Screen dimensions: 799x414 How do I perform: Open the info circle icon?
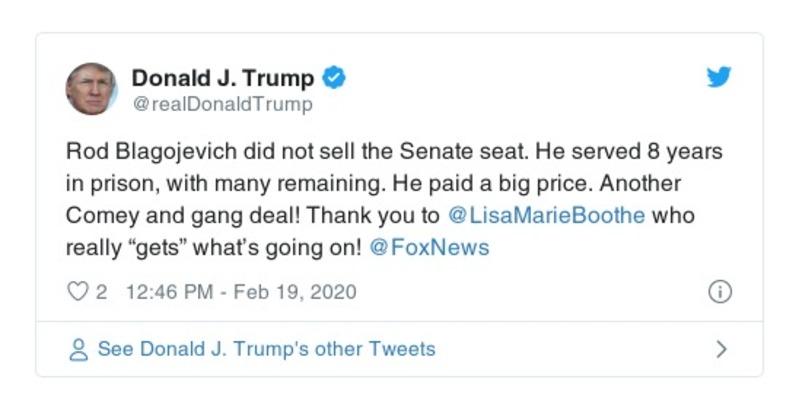pyautogui.click(x=719, y=292)
